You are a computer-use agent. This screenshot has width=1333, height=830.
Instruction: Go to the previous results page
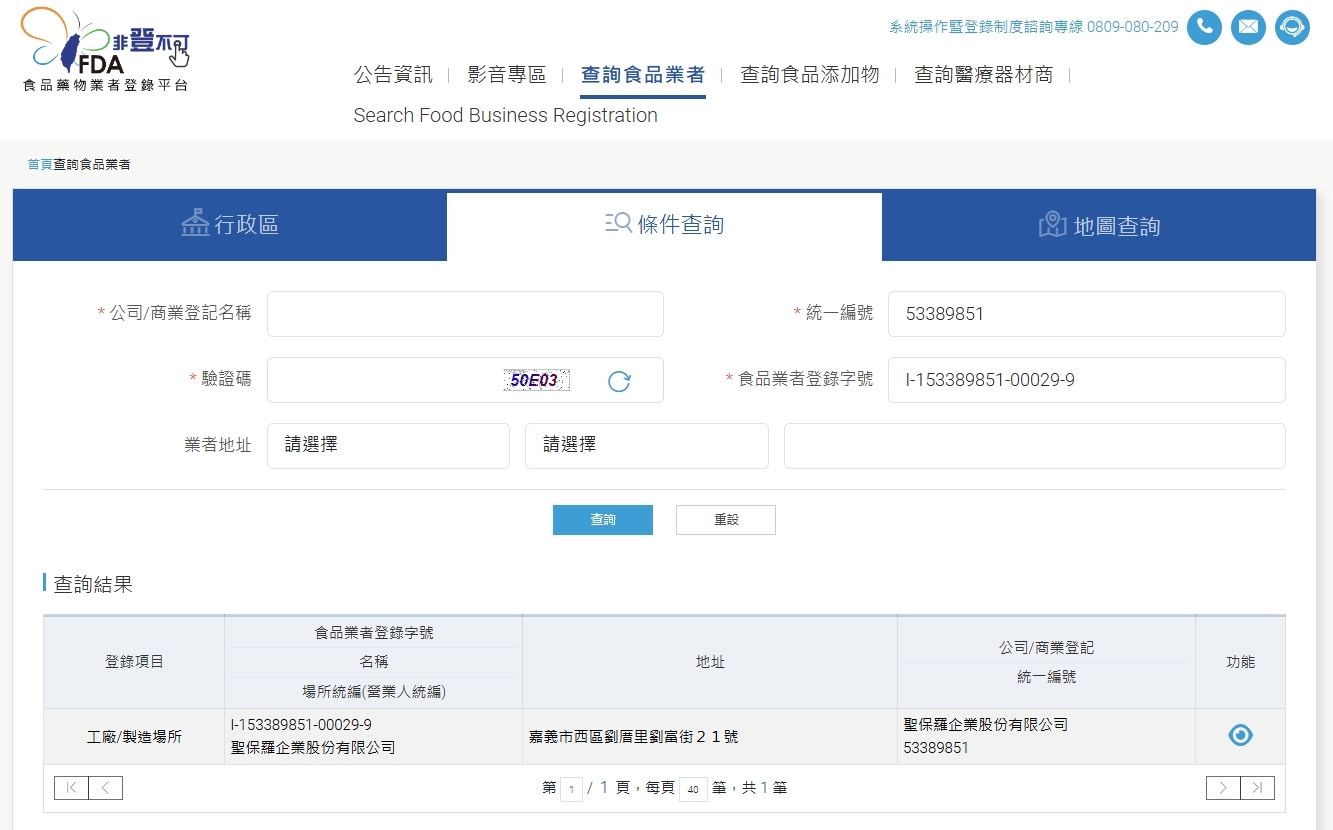click(106, 788)
